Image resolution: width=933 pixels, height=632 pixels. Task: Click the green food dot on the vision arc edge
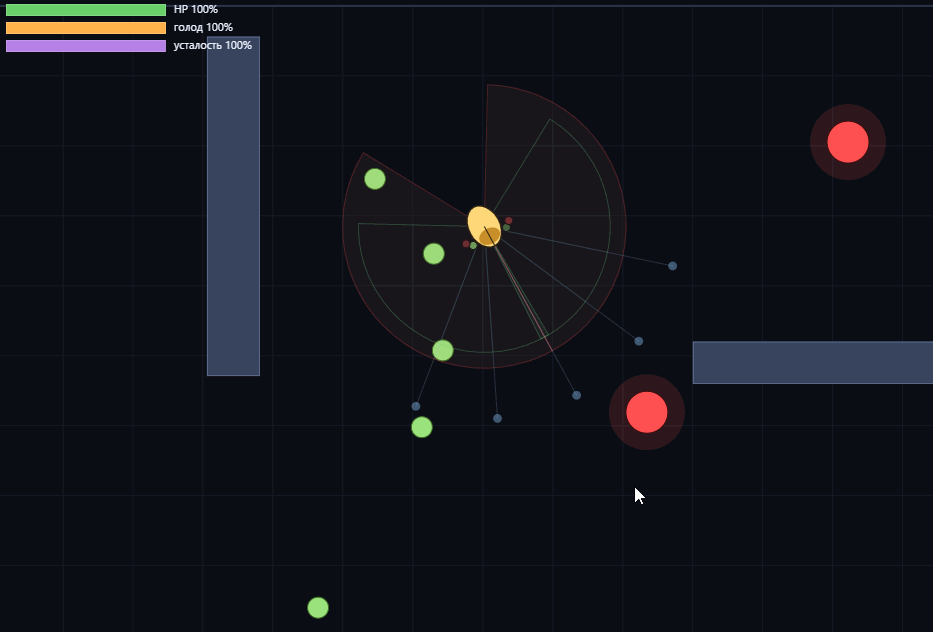coord(443,351)
